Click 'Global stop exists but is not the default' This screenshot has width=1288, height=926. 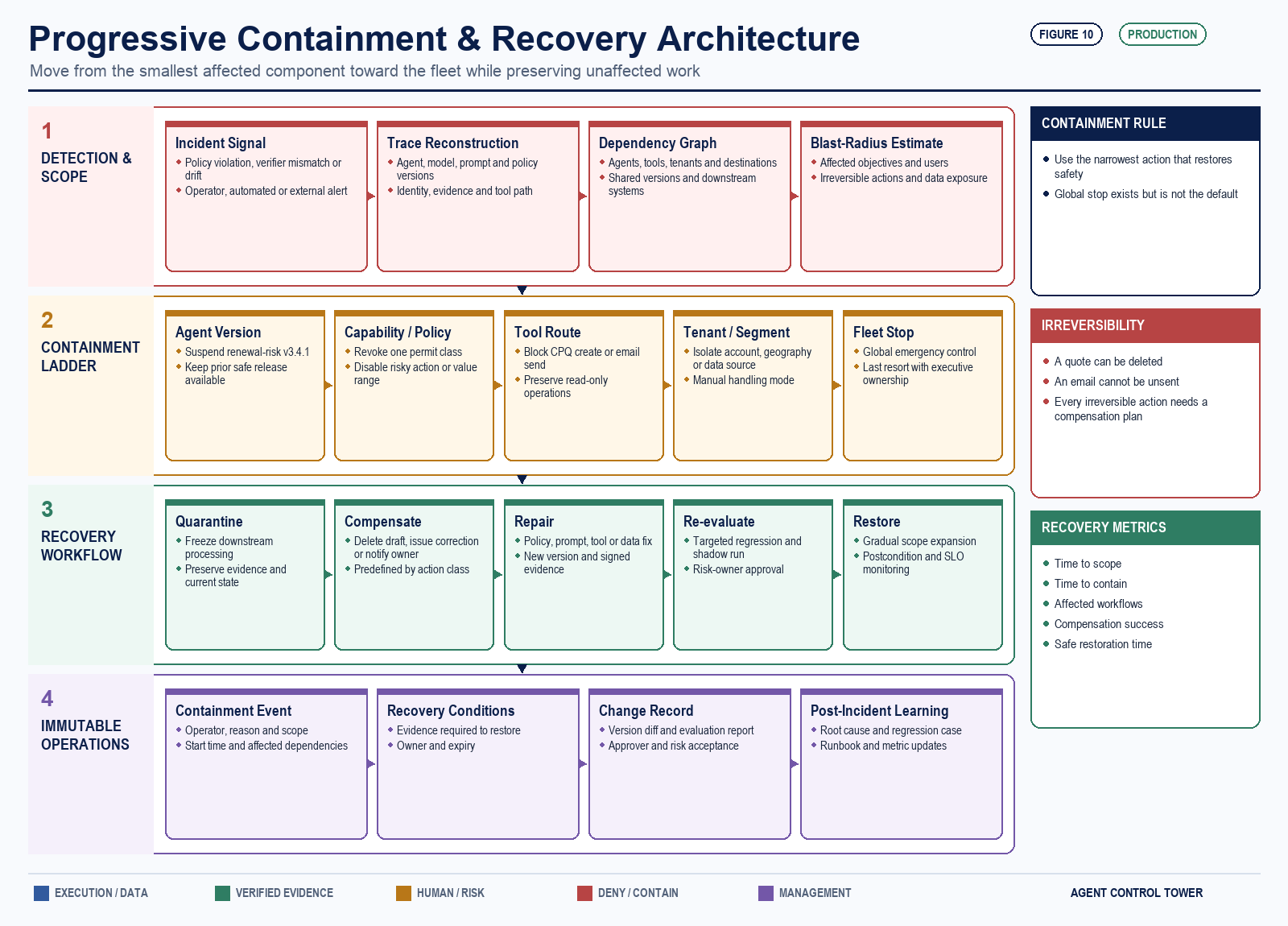tap(1146, 194)
